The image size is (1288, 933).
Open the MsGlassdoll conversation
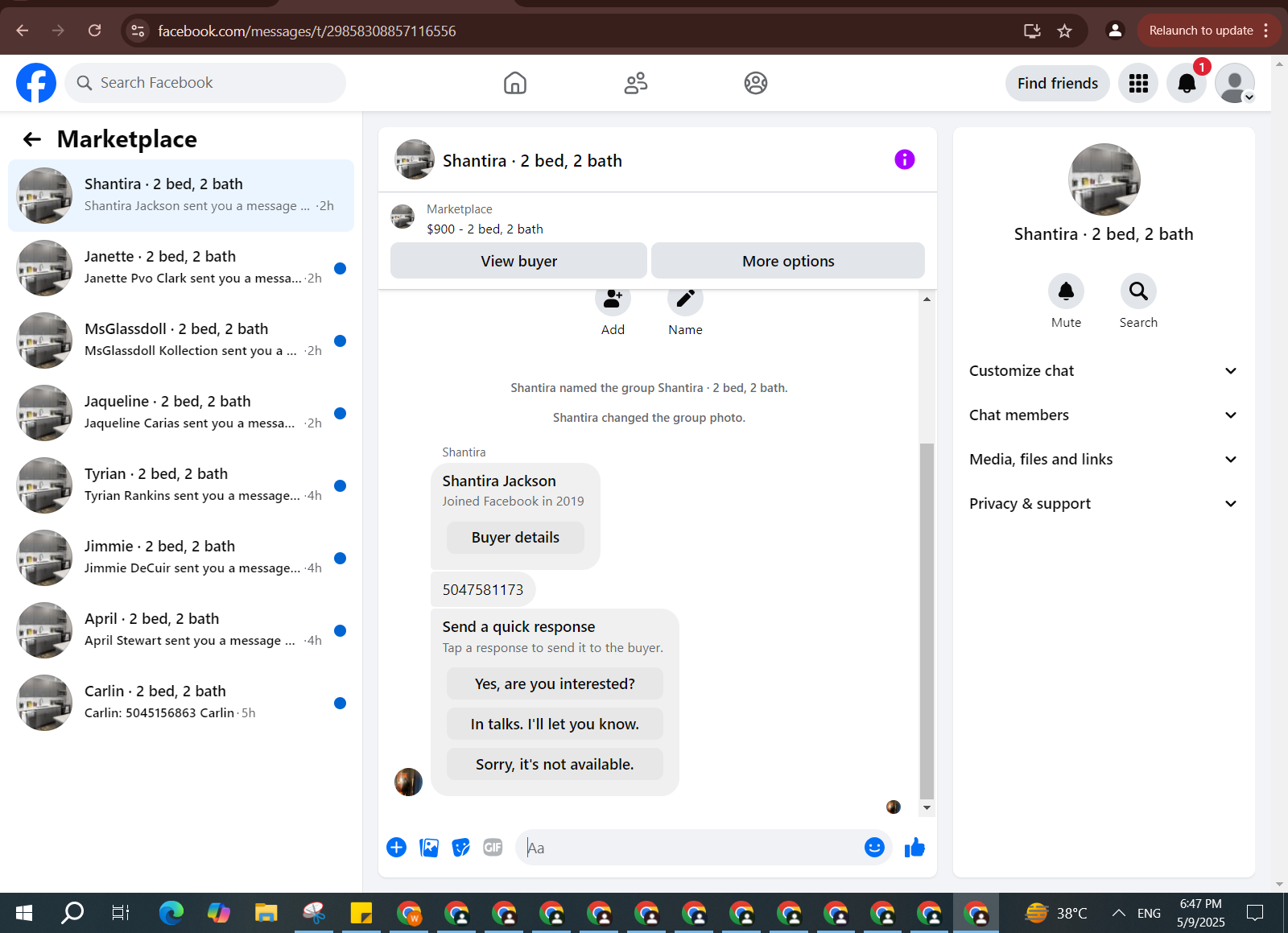click(181, 341)
